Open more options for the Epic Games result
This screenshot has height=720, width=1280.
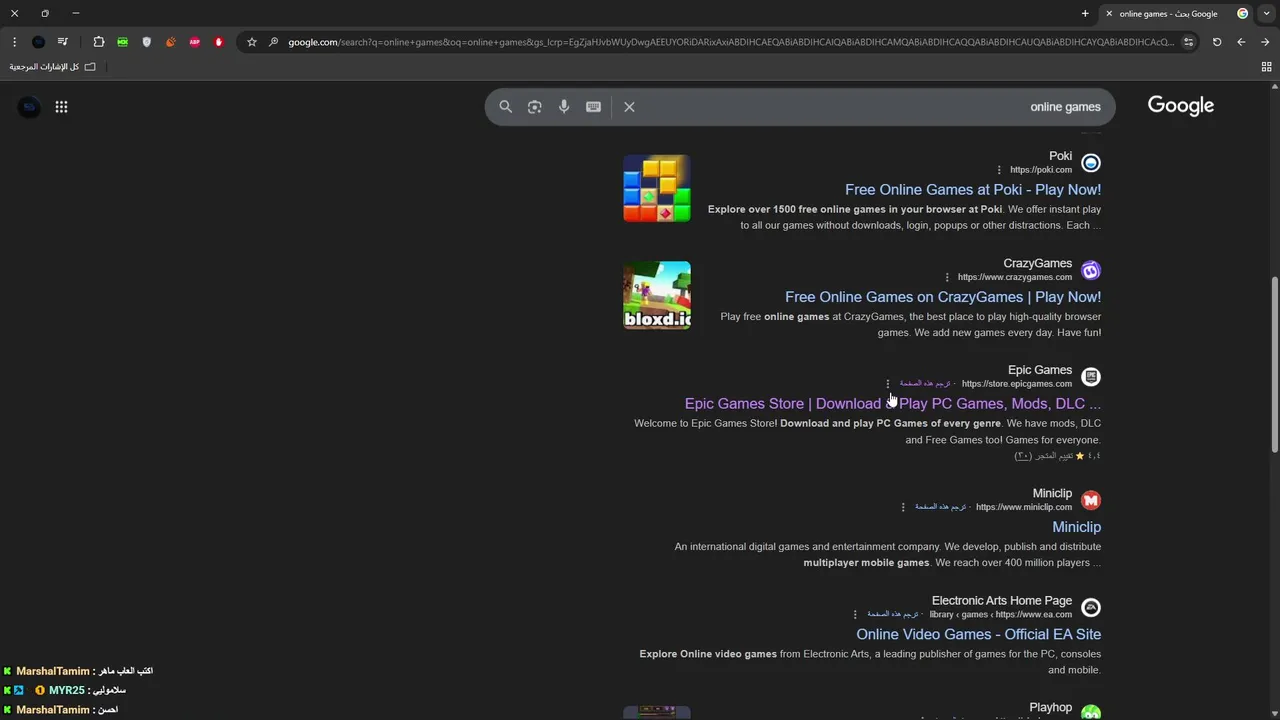pos(887,384)
